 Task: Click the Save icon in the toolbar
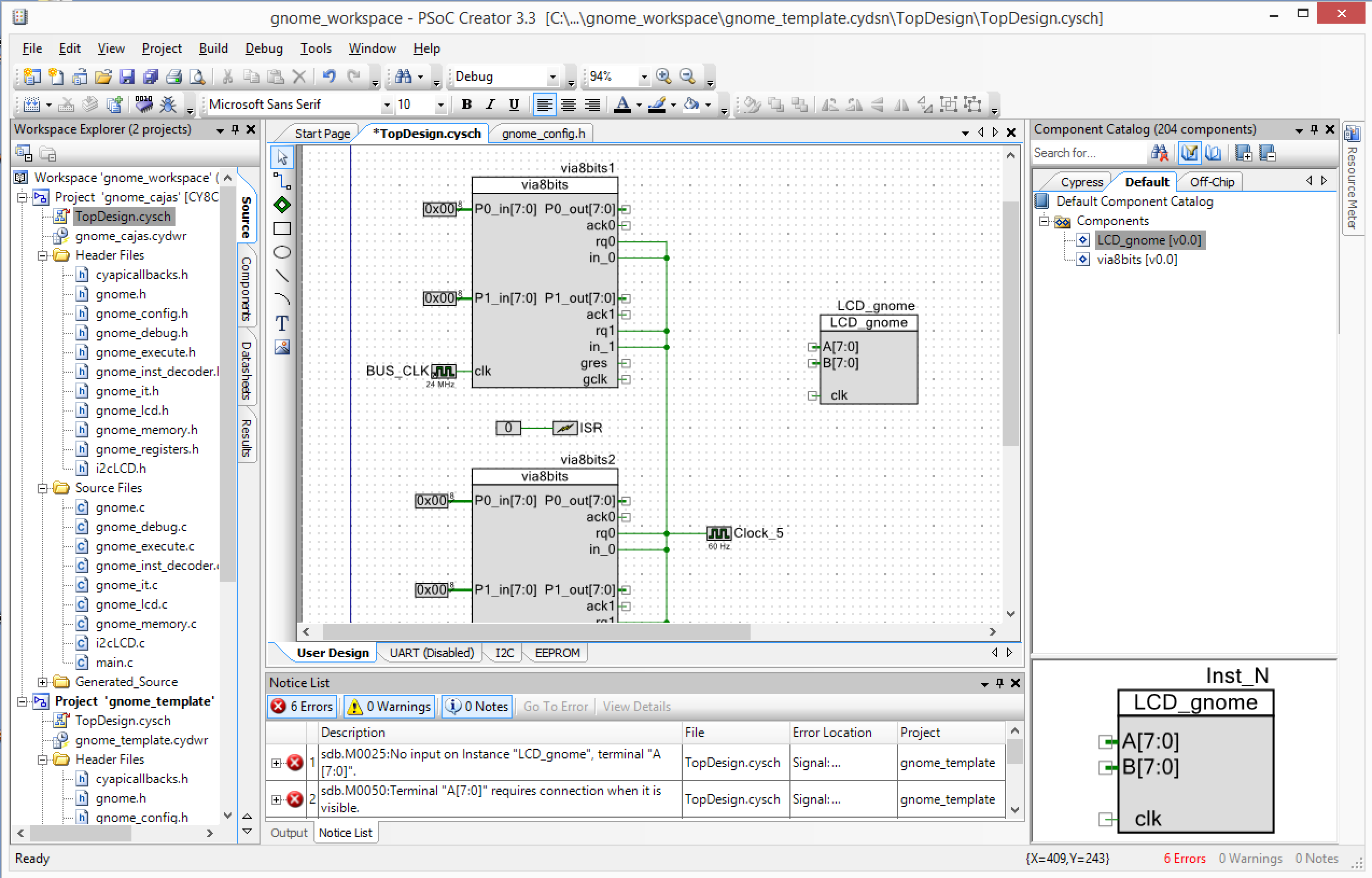click(x=127, y=76)
